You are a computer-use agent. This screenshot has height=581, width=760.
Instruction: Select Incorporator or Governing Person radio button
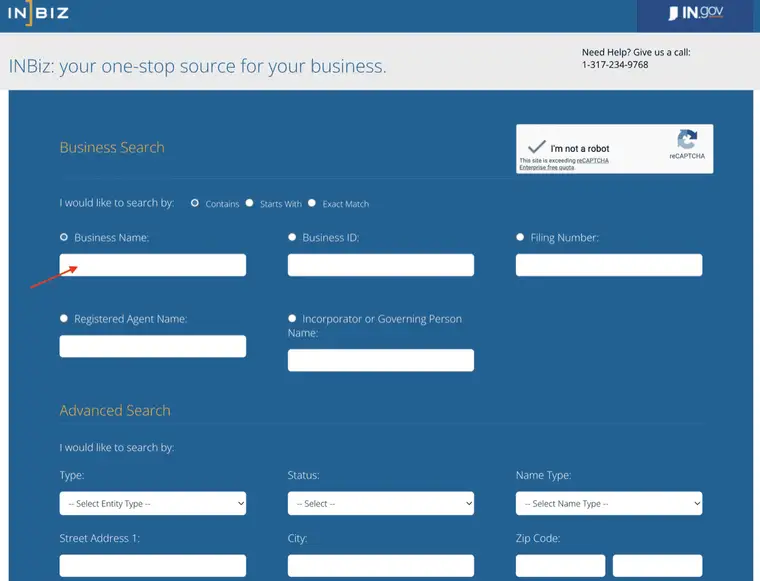[x=292, y=318]
